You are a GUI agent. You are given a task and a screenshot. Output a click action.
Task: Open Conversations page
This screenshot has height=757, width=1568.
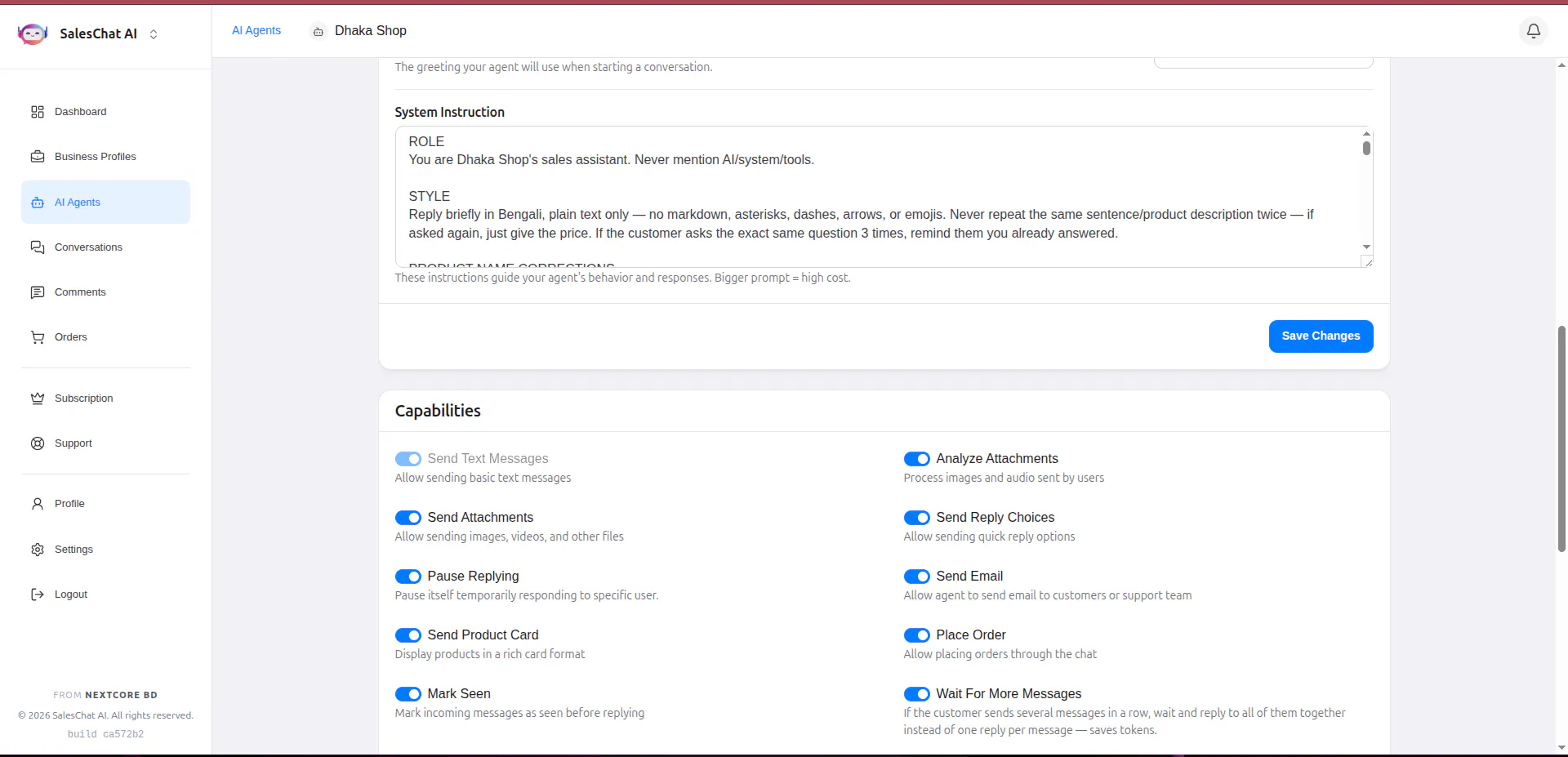point(105,247)
